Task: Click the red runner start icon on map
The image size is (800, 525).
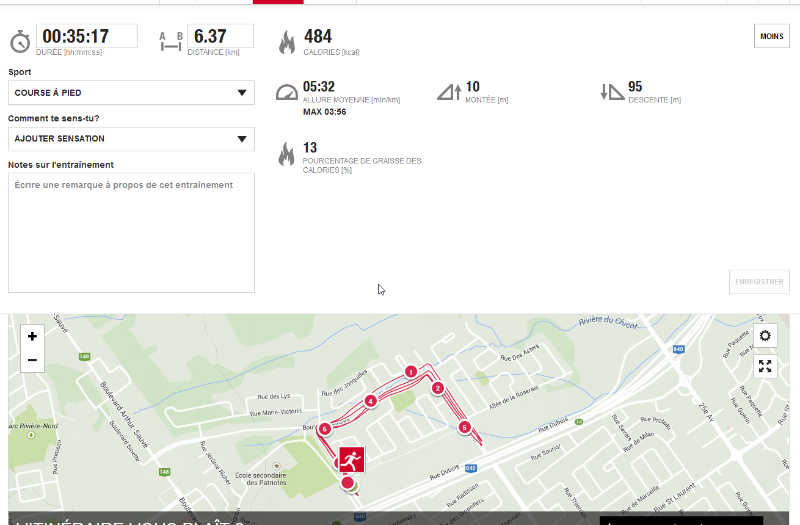Action: point(352,460)
